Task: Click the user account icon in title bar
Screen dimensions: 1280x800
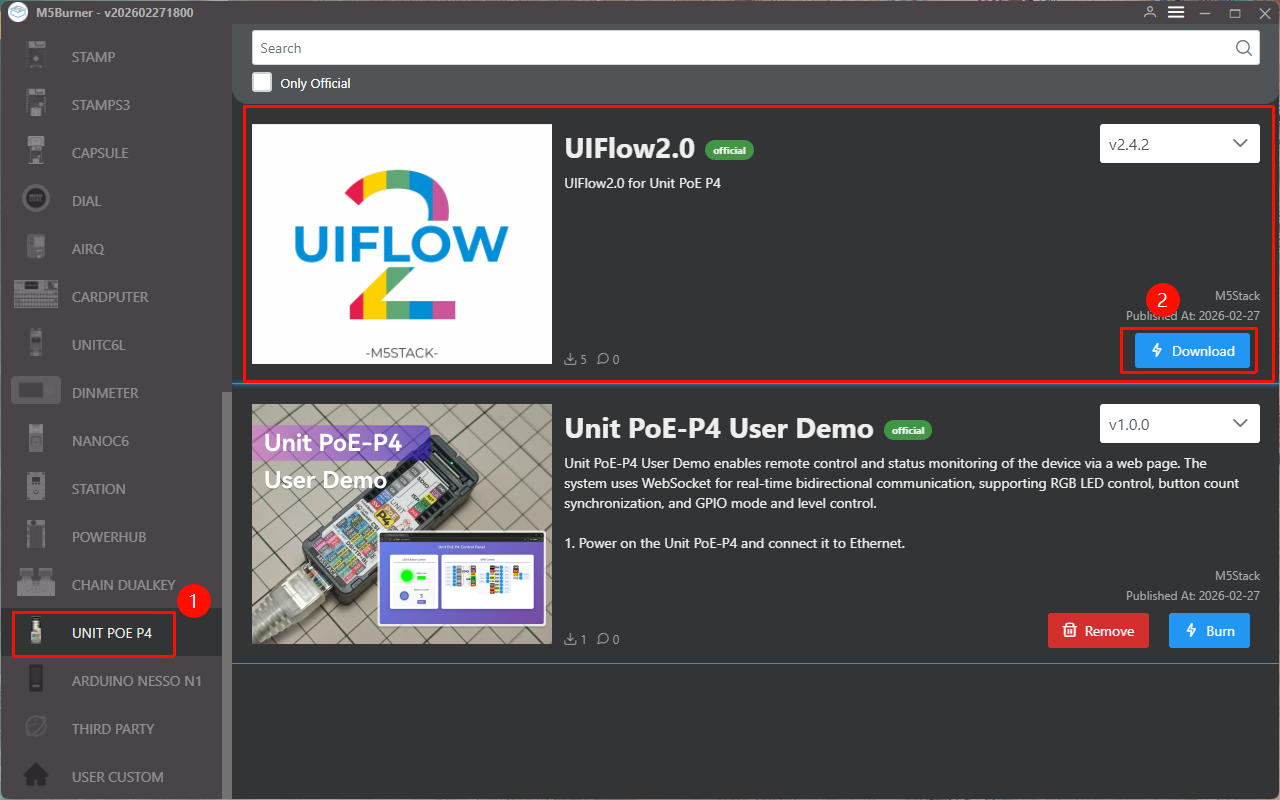Action: (x=1150, y=12)
